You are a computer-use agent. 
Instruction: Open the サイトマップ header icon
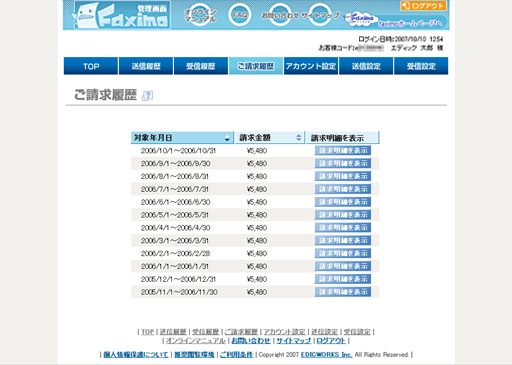[x=320, y=15]
